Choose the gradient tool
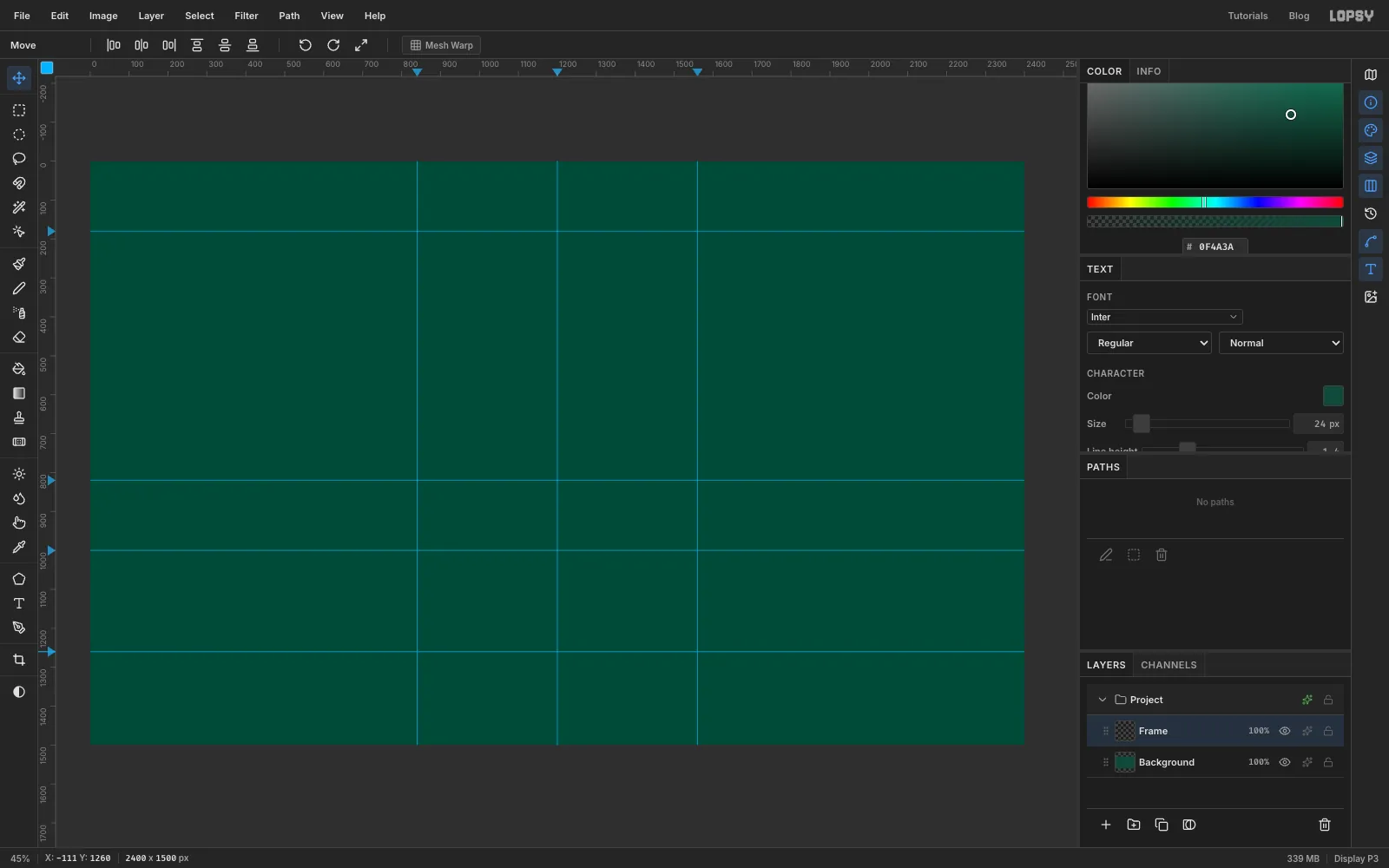This screenshot has height=868, width=1389. 19,393
